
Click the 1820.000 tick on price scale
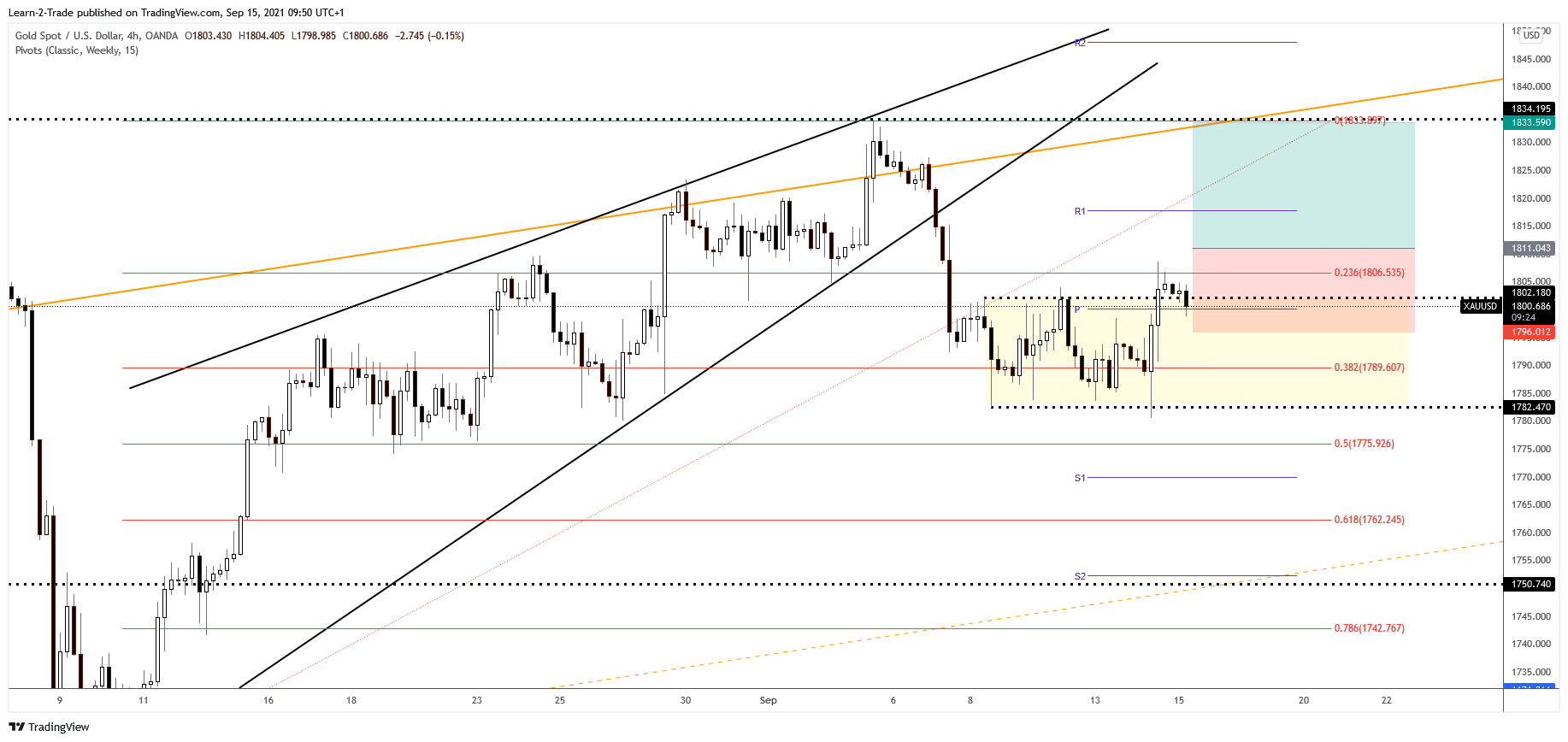1530,198
